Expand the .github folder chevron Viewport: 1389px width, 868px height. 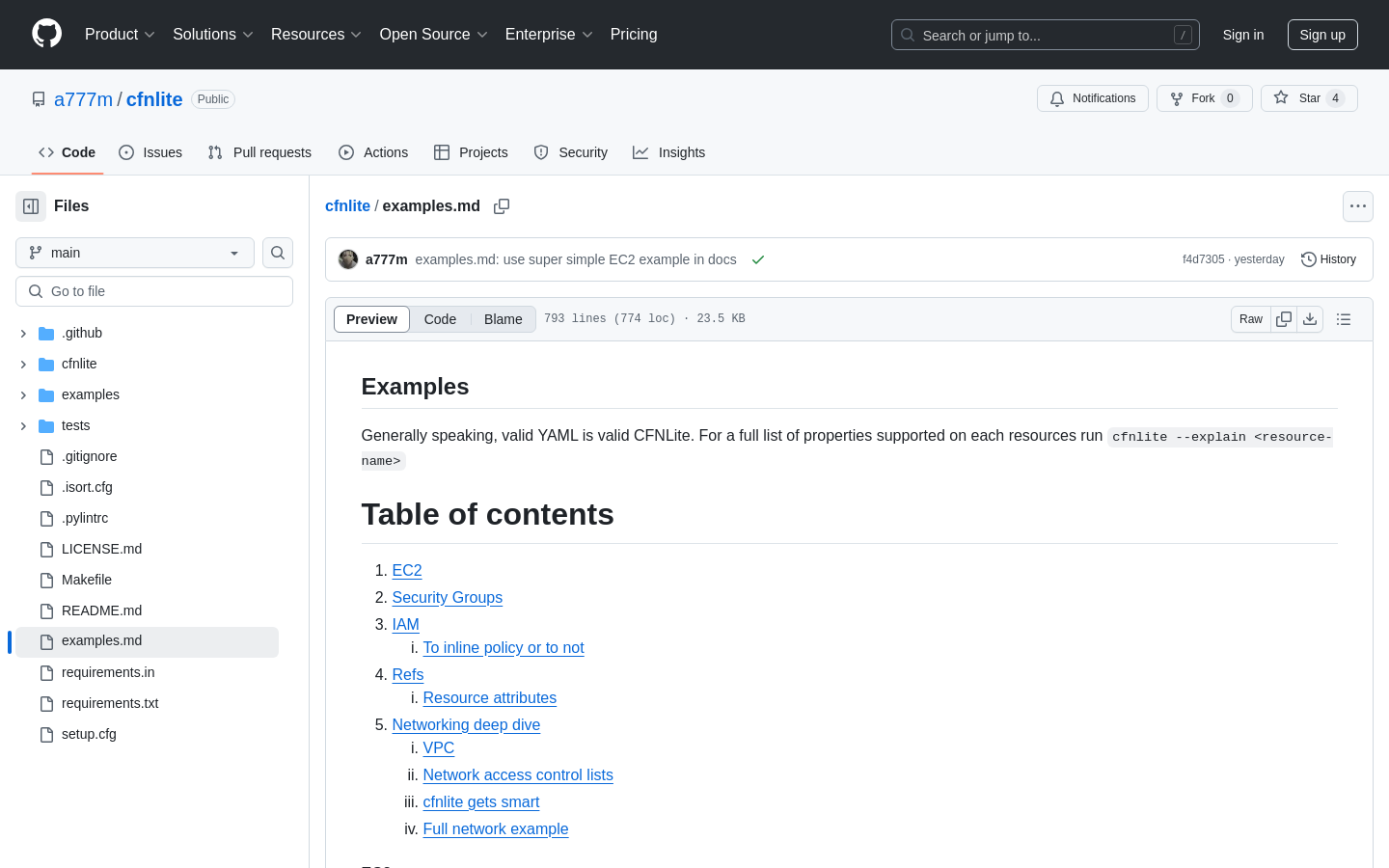point(23,333)
